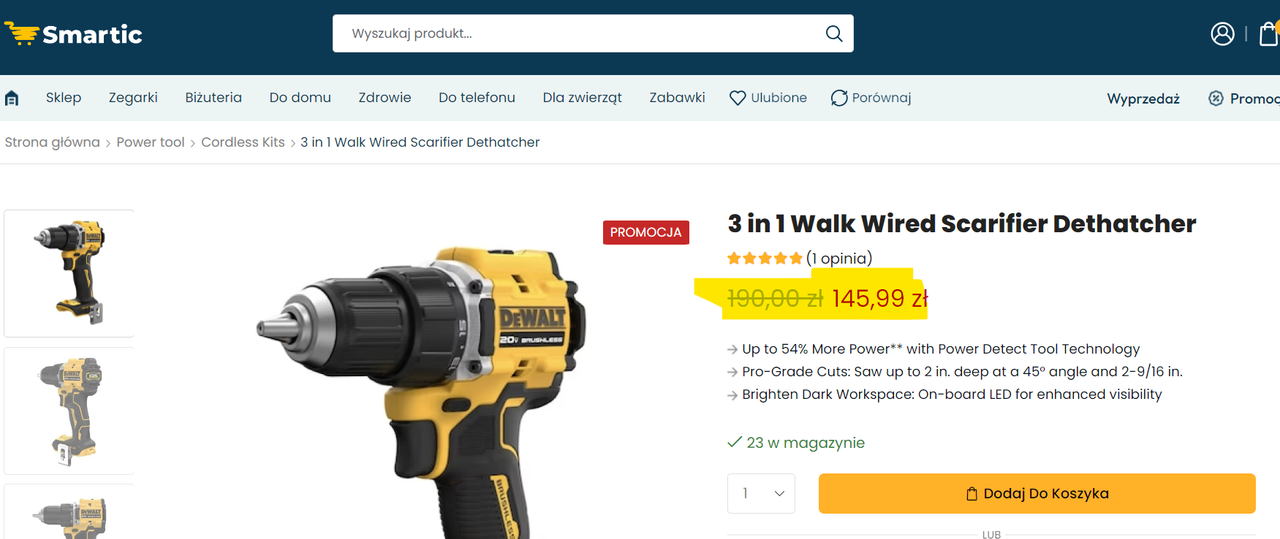Click the Promocje percent badge icon
Screen dimensions: 1280x539
pos(1216,98)
